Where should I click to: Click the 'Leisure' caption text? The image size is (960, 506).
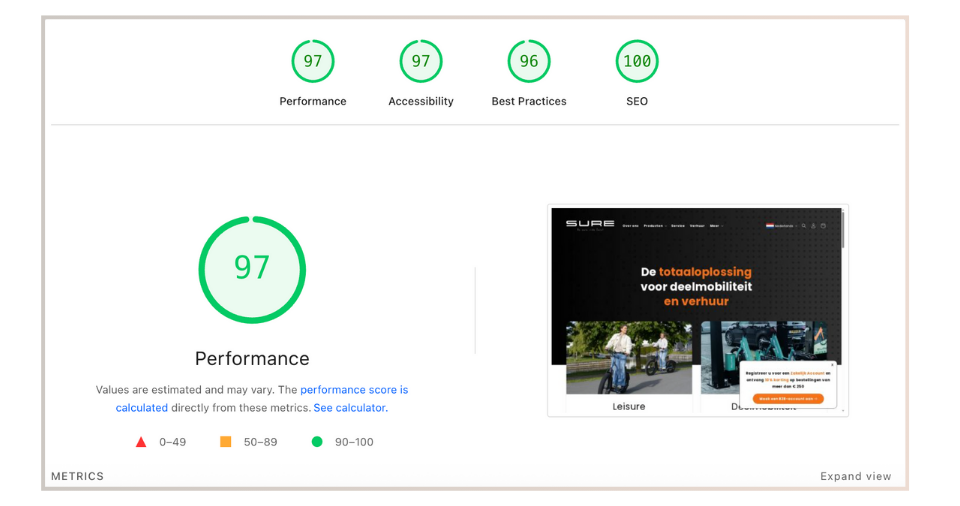pos(629,406)
